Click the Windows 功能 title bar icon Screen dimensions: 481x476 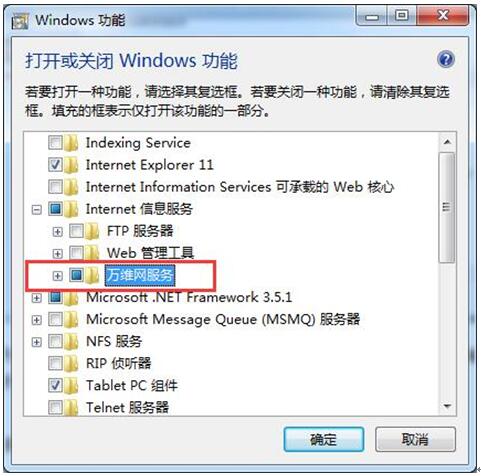pos(20,21)
